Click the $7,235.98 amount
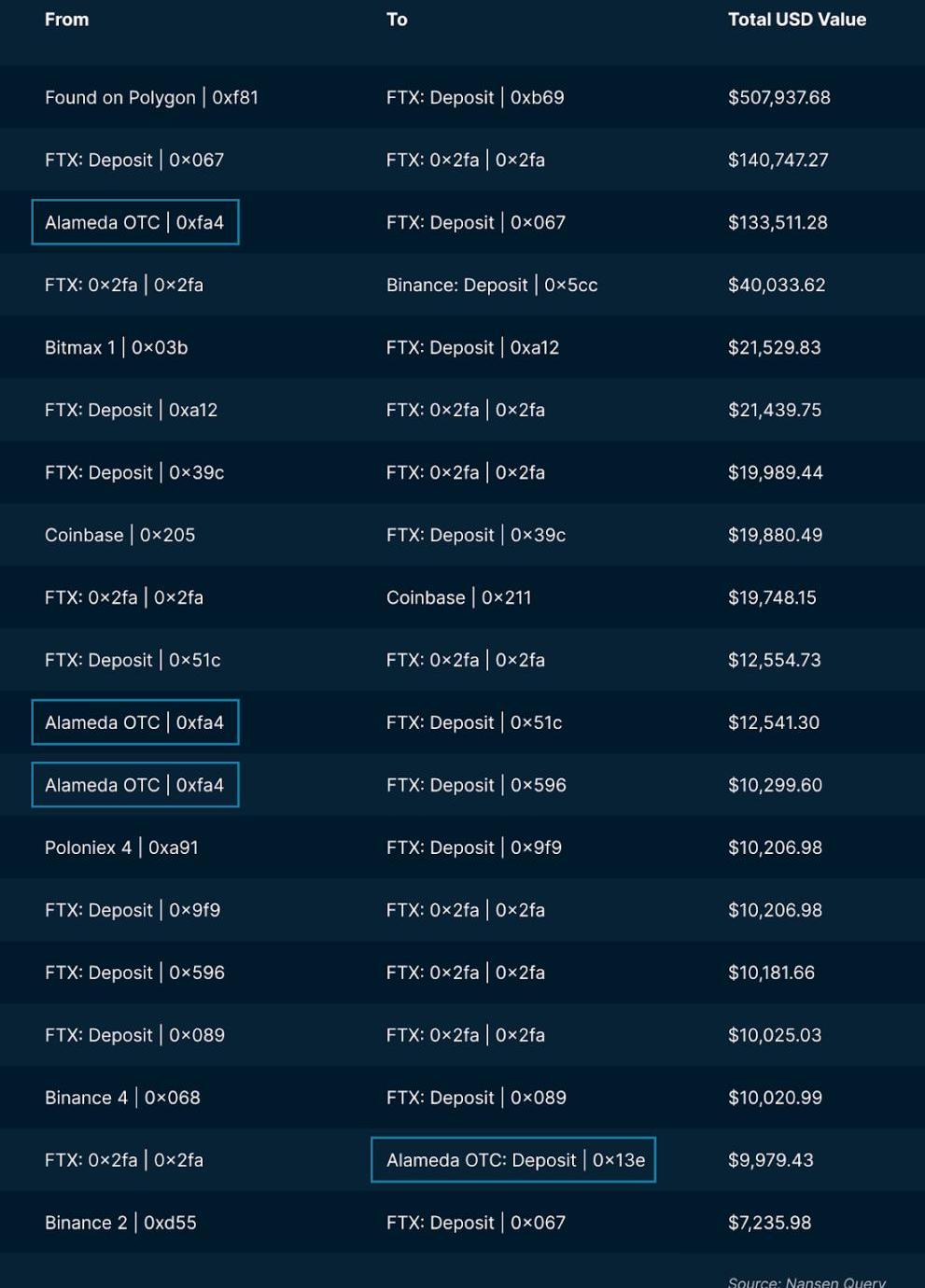Viewport: 925px width, 1288px height. tap(769, 1223)
